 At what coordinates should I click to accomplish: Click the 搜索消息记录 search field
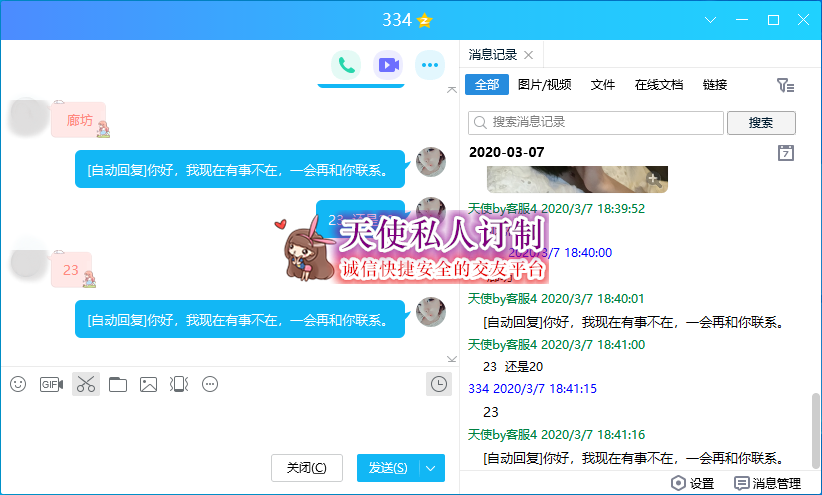click(x=596, y=122)
